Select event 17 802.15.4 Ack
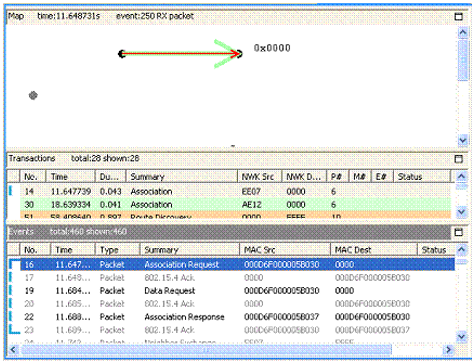The height and width of the screenshot is (363, 473). (237, 277)
